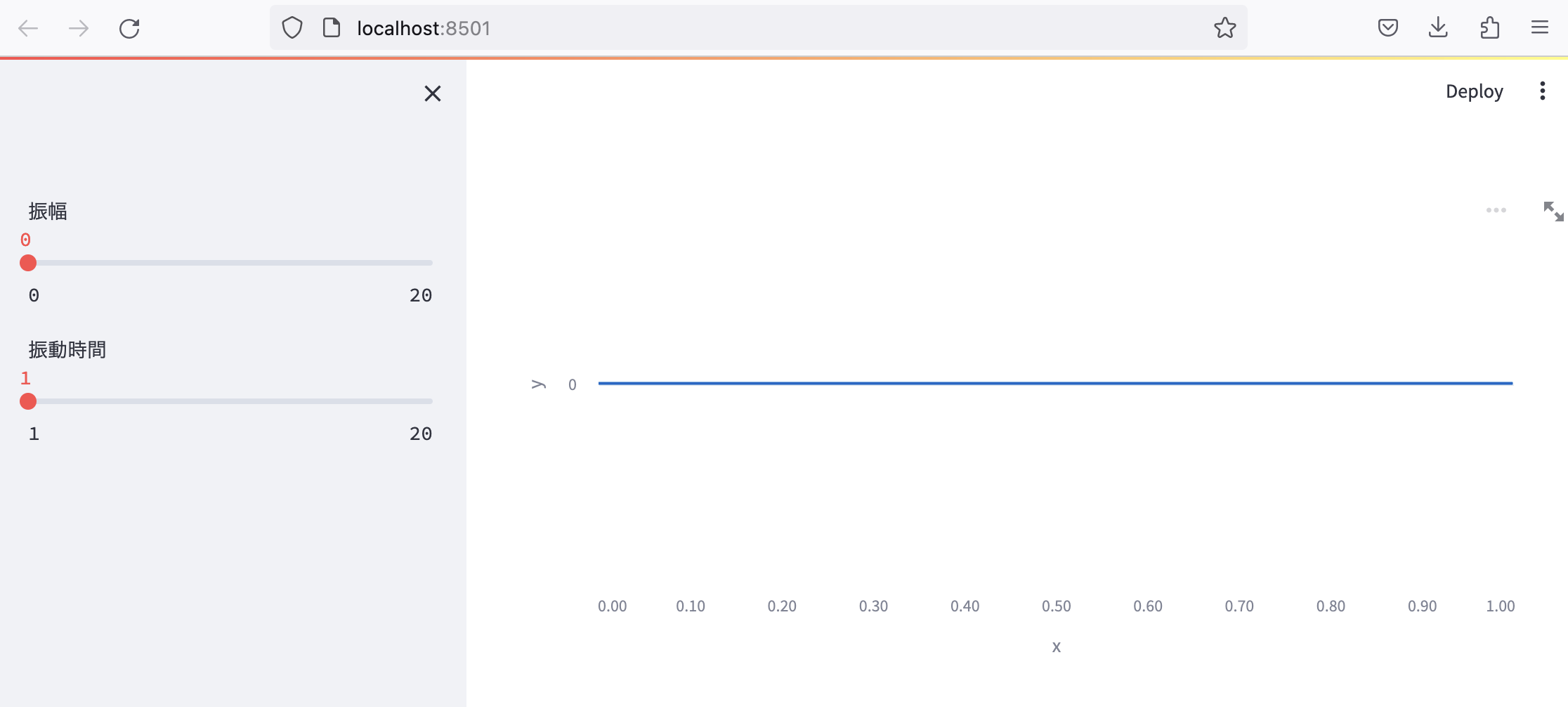
Task: Click the Deploy button
Action: [1474, 91]
